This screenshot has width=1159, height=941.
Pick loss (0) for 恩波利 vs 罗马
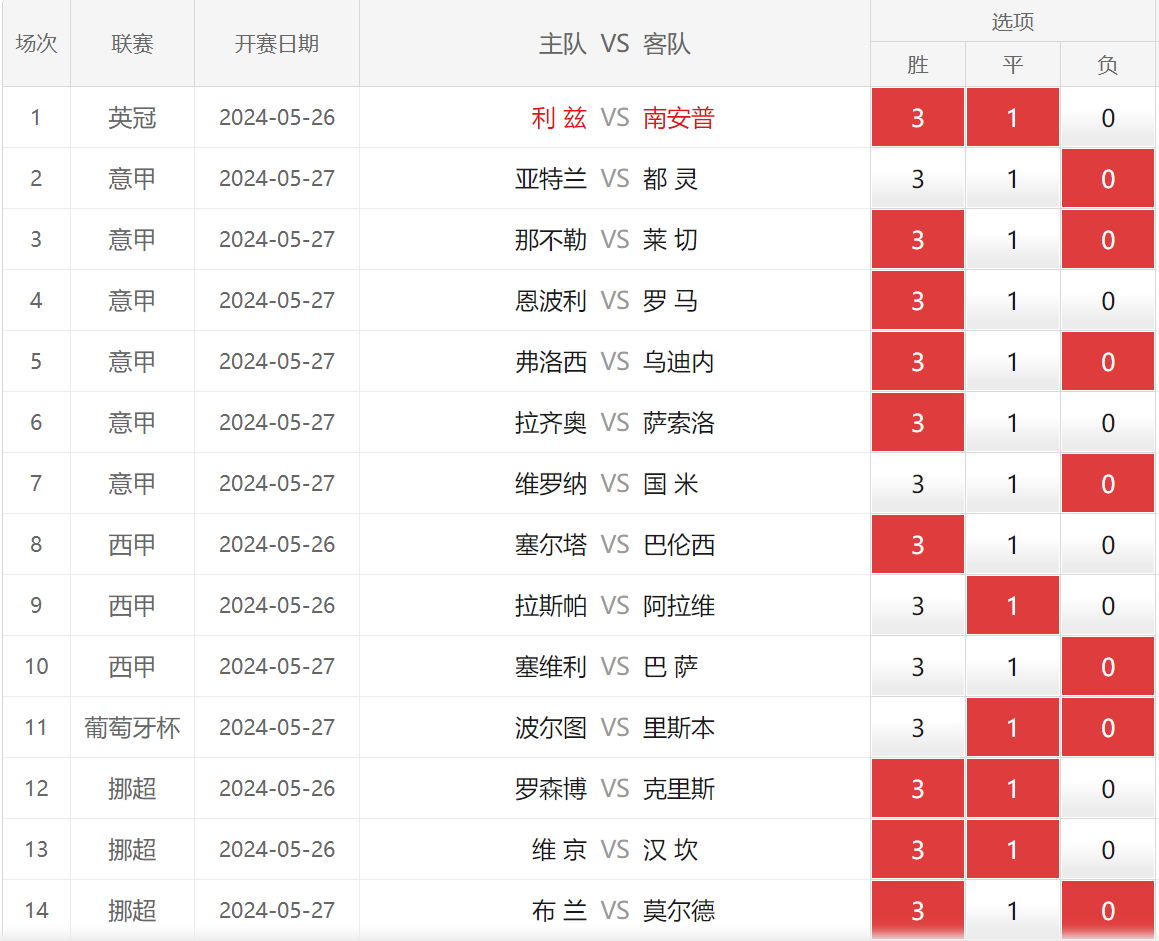click(1107, 301)
